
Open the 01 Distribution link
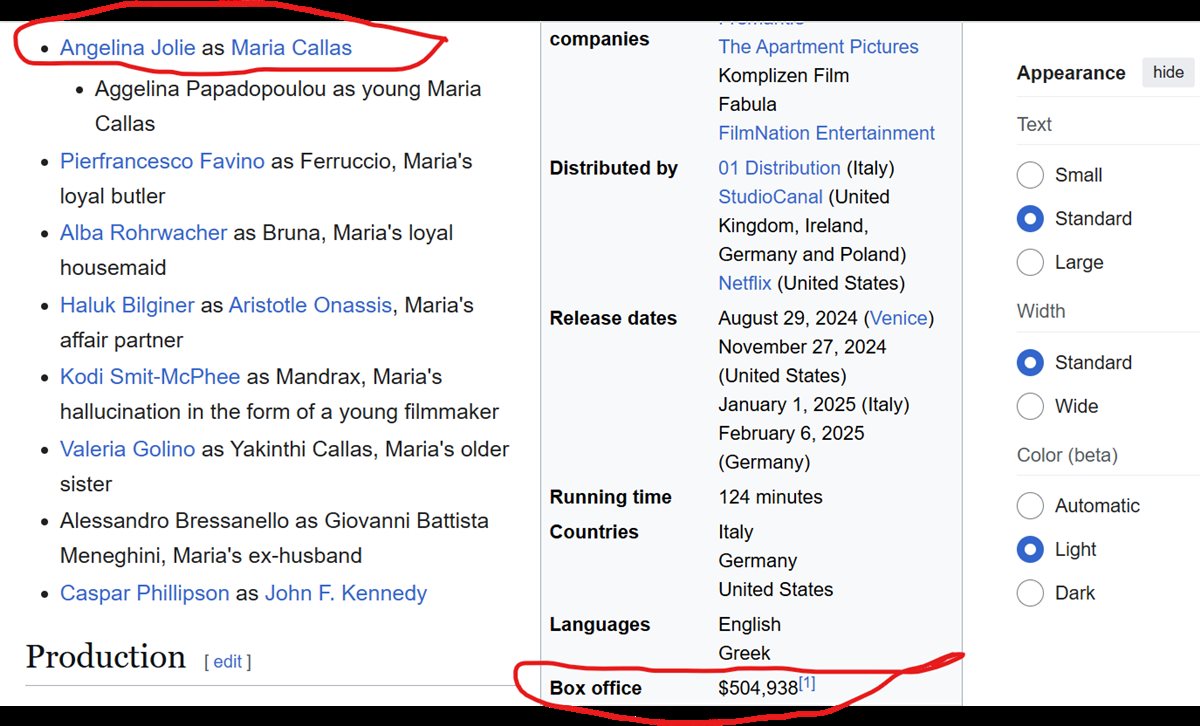[x=779, y=168]
